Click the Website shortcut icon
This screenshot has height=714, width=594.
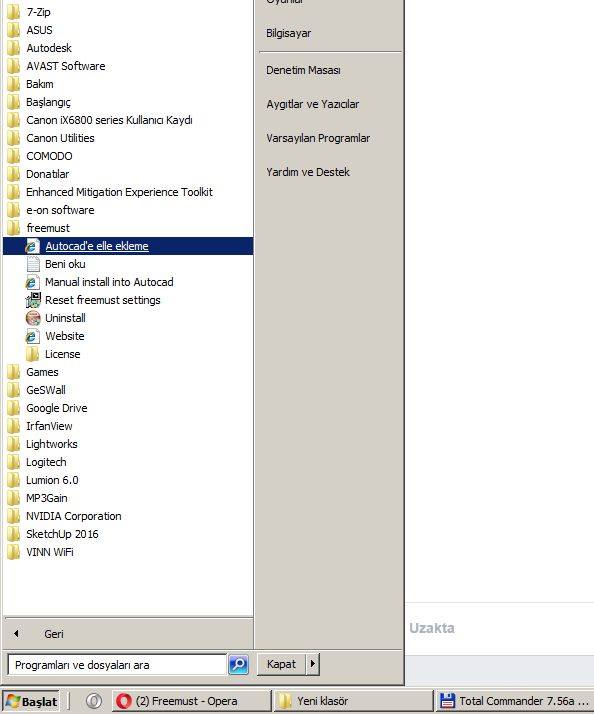(x=32, y=336)
